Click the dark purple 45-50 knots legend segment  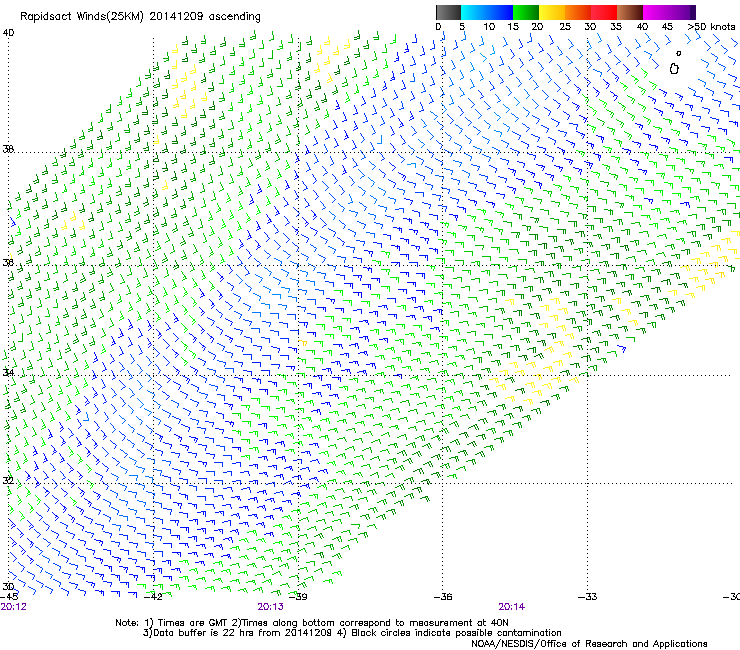pos(682,12)
